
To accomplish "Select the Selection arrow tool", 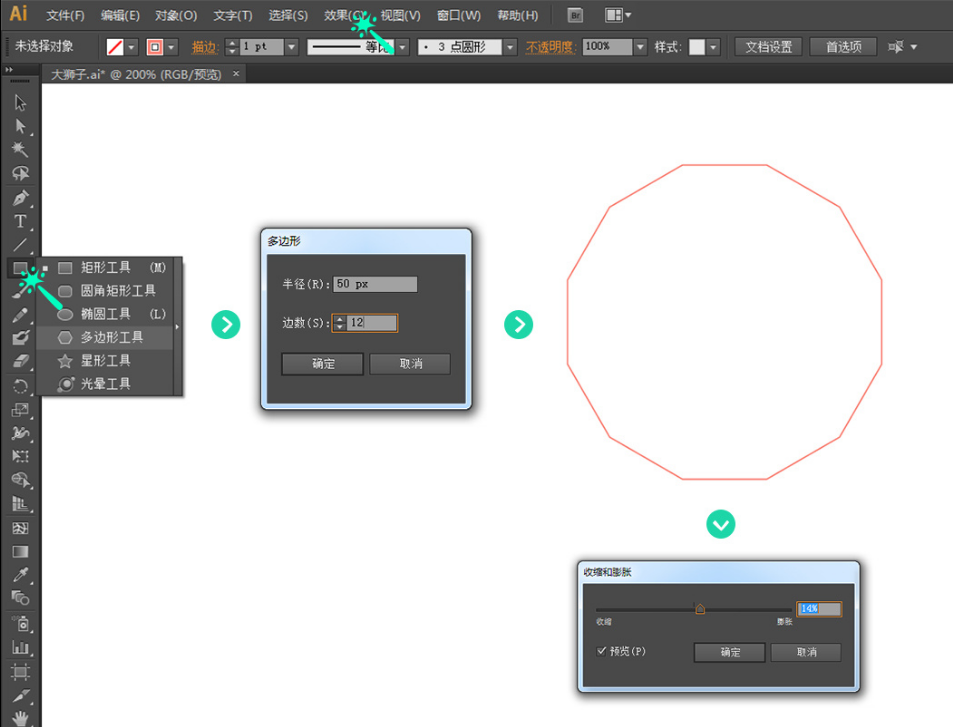I will click(x=20, y=102).
